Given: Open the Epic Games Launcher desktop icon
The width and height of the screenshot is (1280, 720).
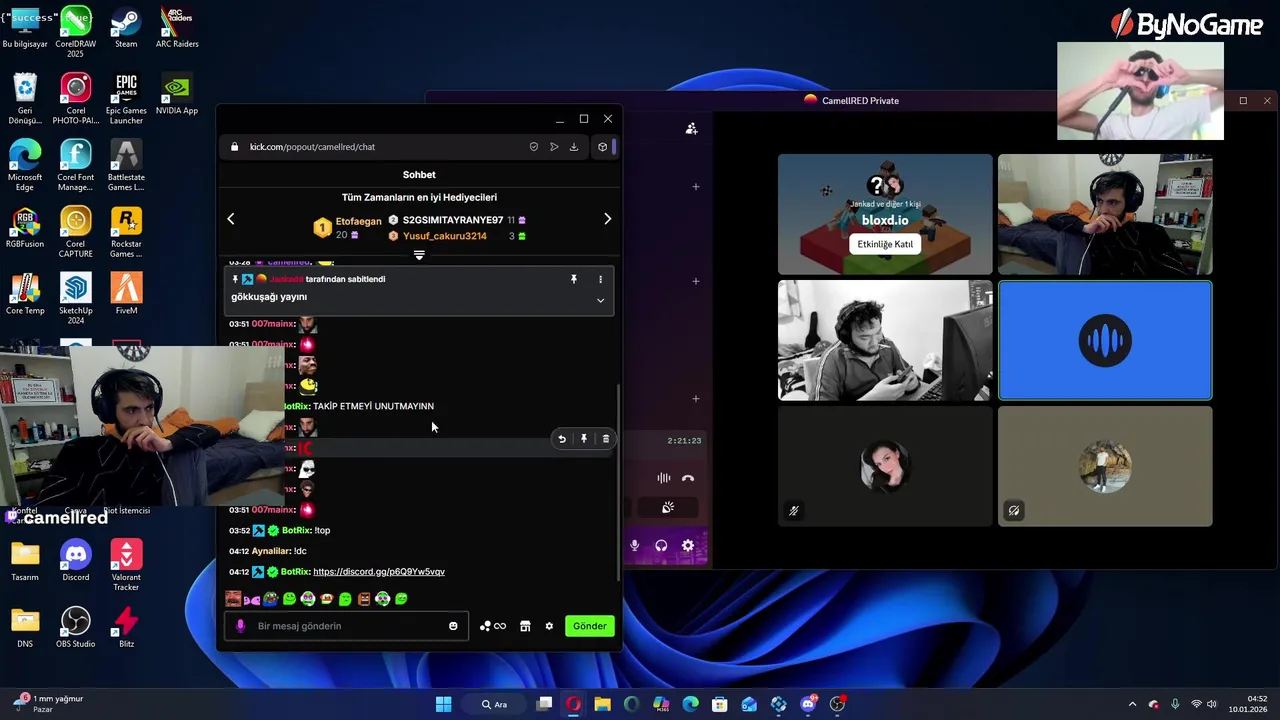Looking at the screenshot, I should [x=126, y=99].
